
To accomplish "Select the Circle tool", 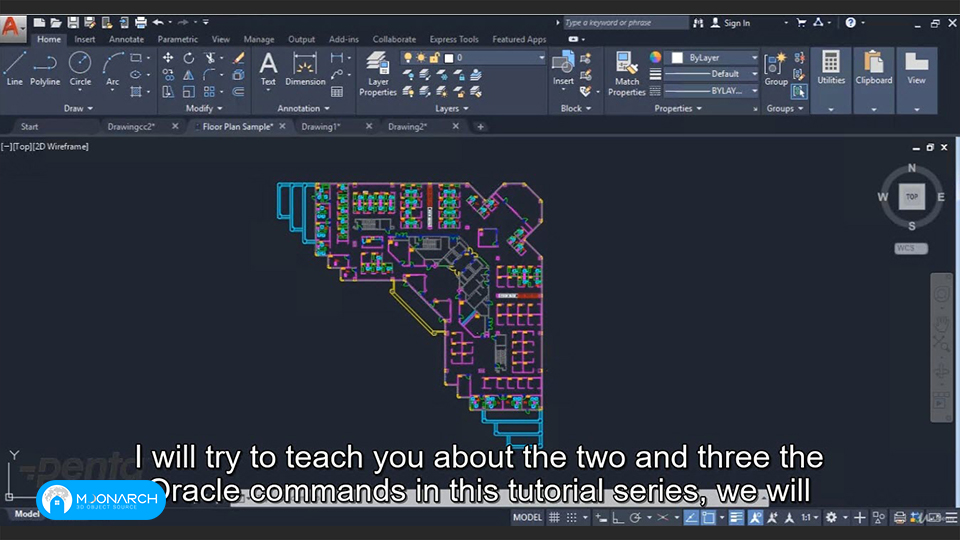I will [x=80, y=69].
